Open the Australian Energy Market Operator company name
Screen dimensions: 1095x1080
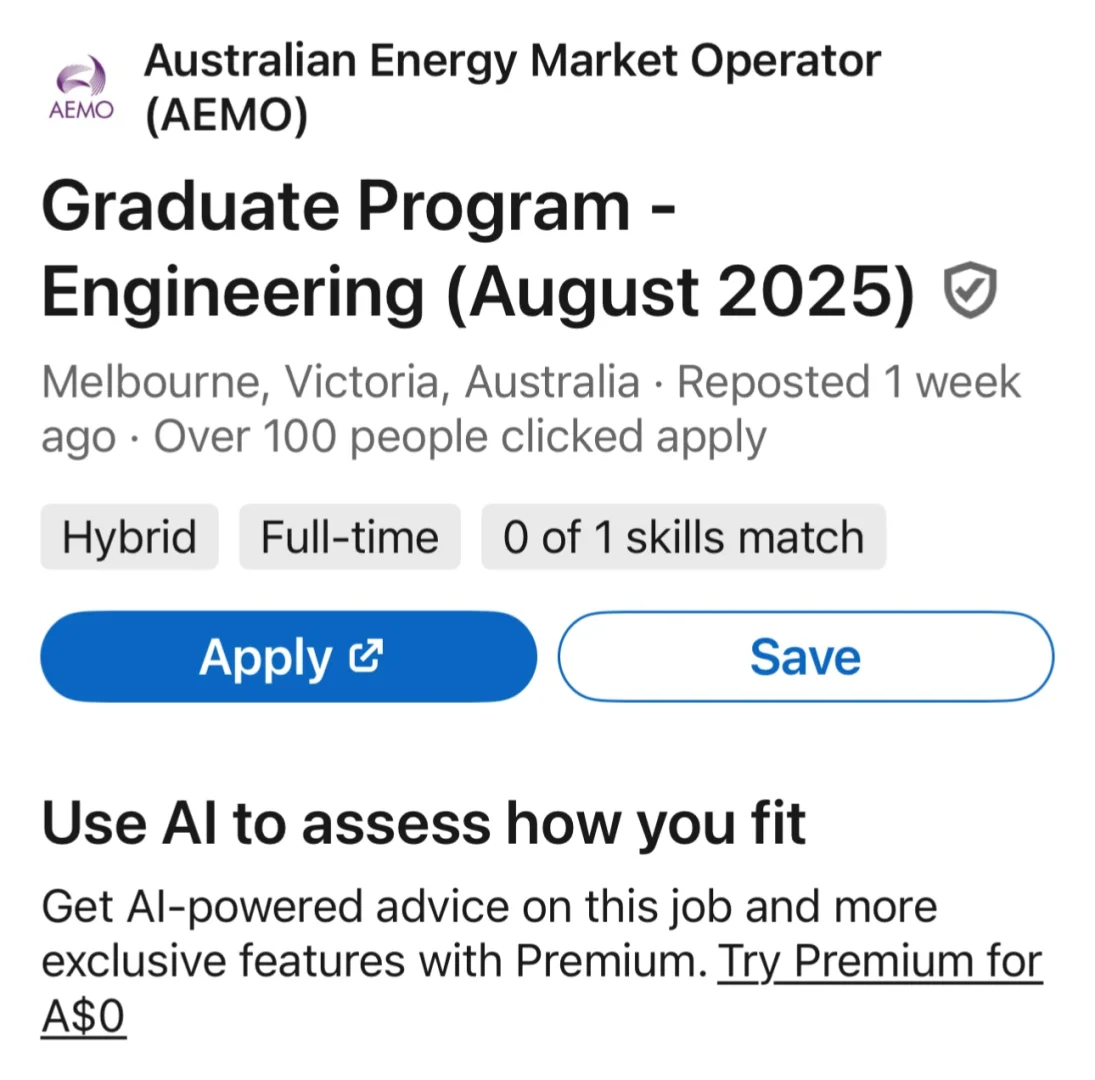(x=511, y=62)
